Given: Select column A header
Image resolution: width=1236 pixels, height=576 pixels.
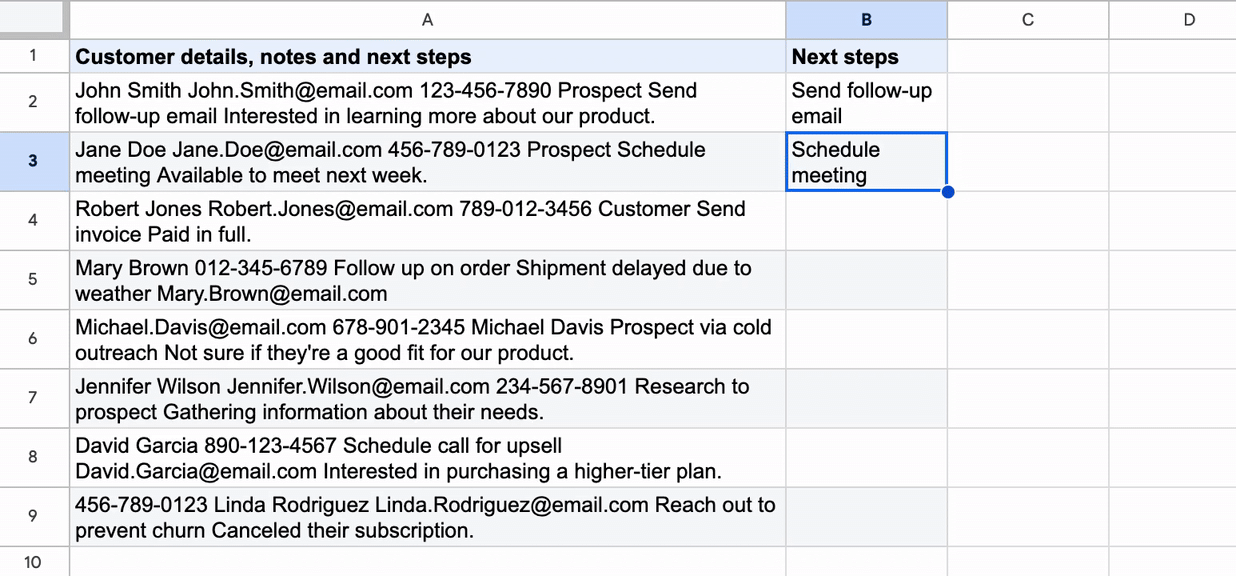Looking at the screenshot, I should (x=427, y=19).
